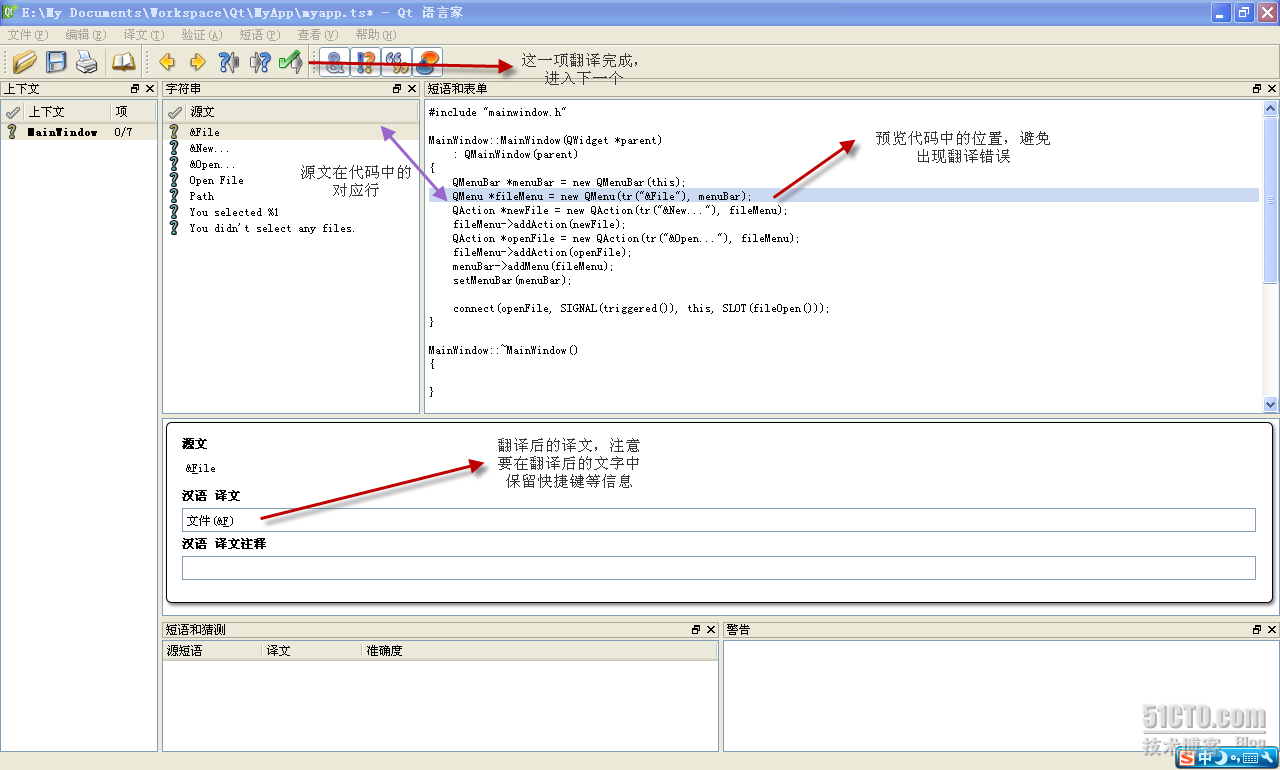This screenshot has width=1280, height=770.
Task: Open the 帮助(H) menu
Action: pyautogui.click(x=375, y=35)
